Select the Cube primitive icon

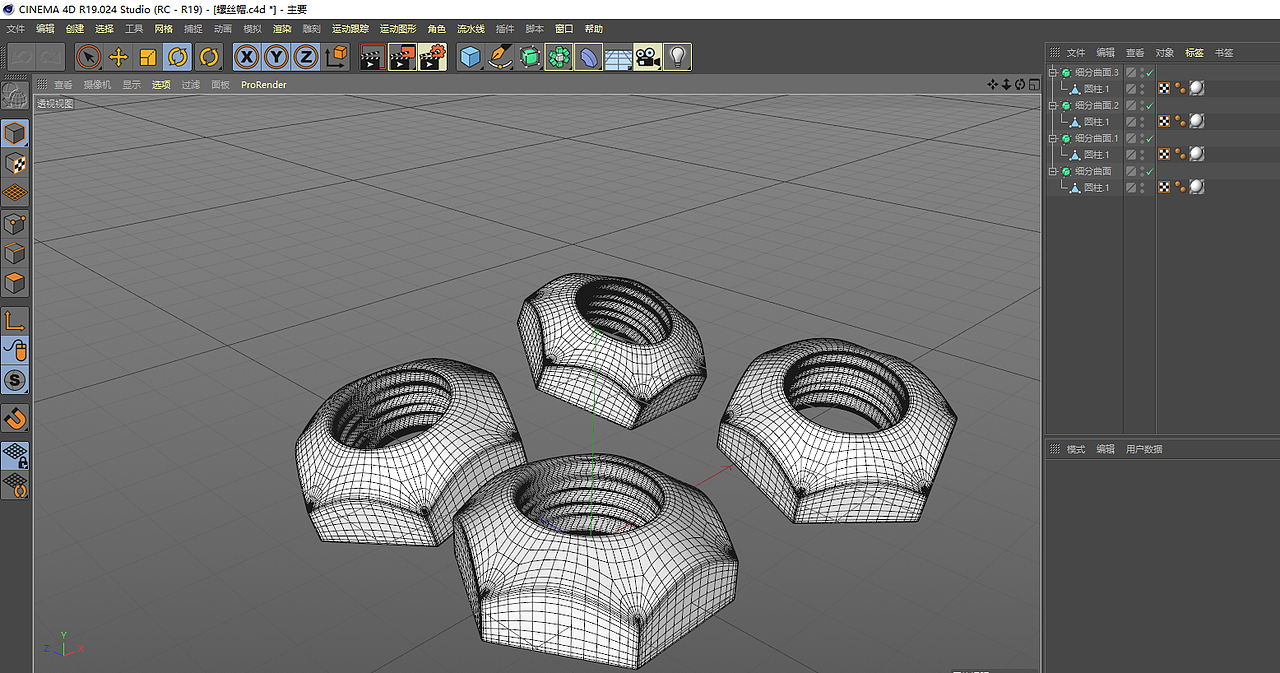tap(468, 57)
